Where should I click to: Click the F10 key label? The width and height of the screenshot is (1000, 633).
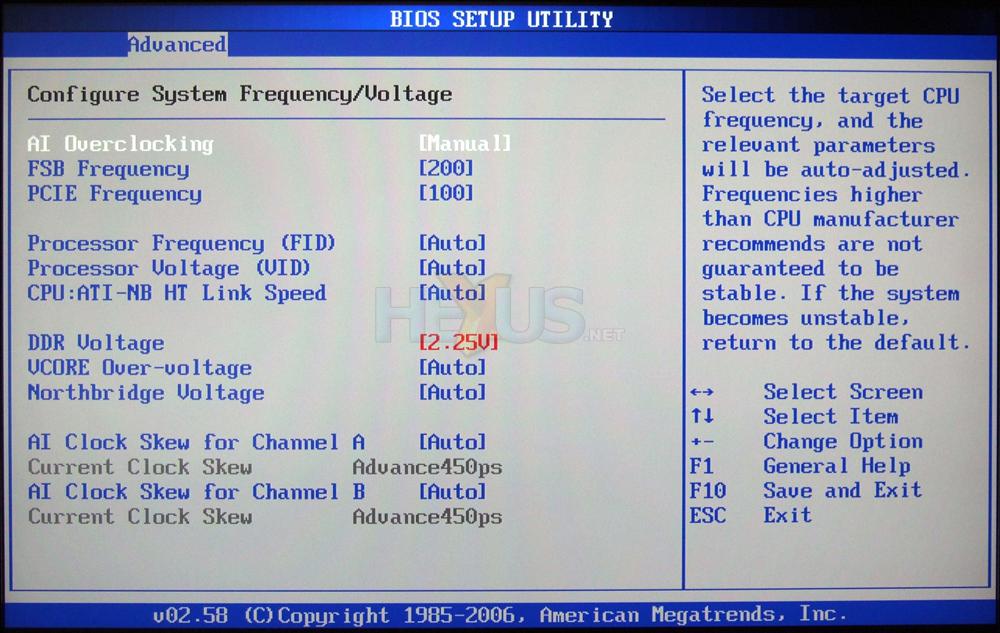(x=708, y=491)
